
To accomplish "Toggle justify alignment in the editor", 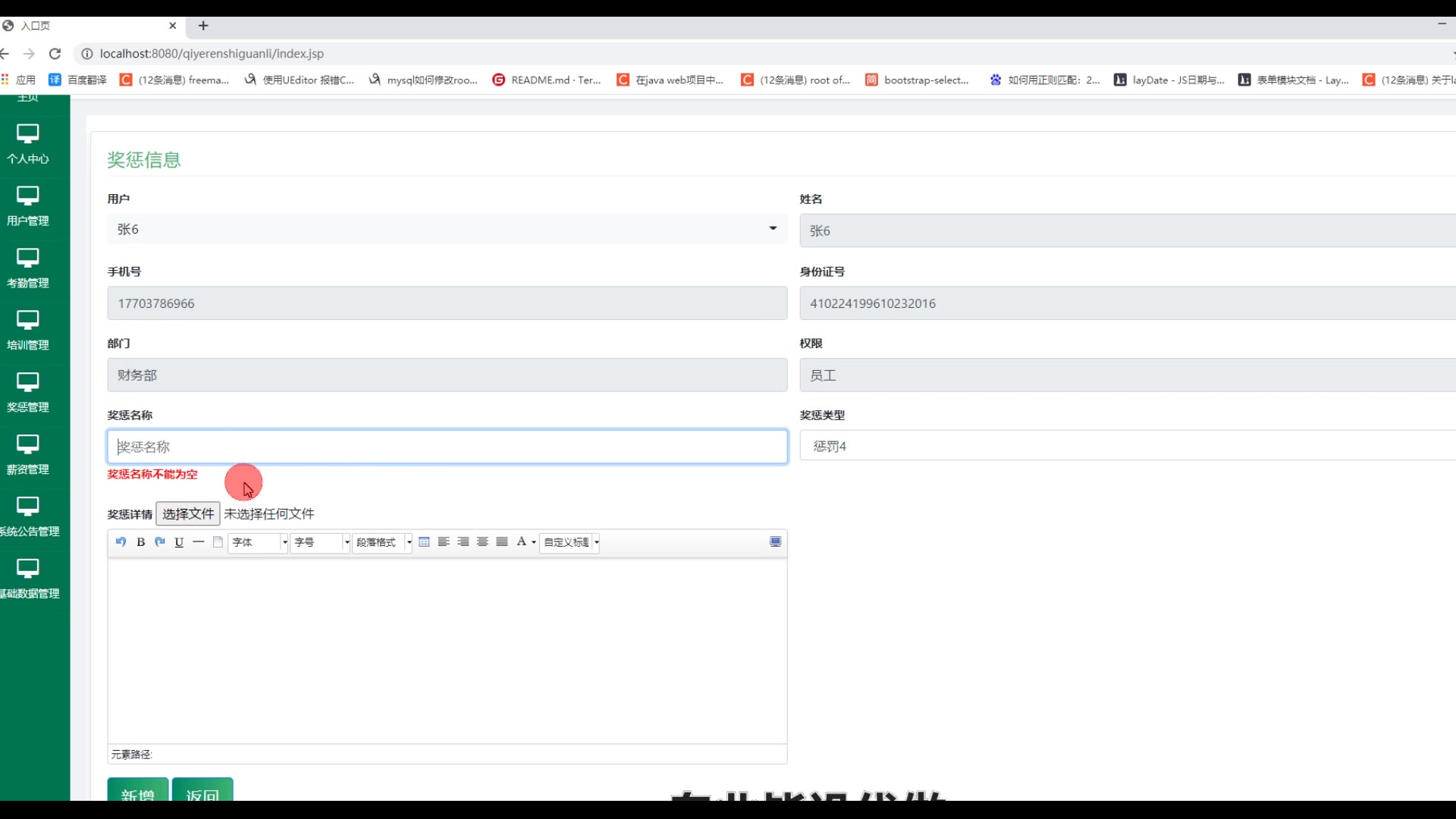I will click(502, 541).
